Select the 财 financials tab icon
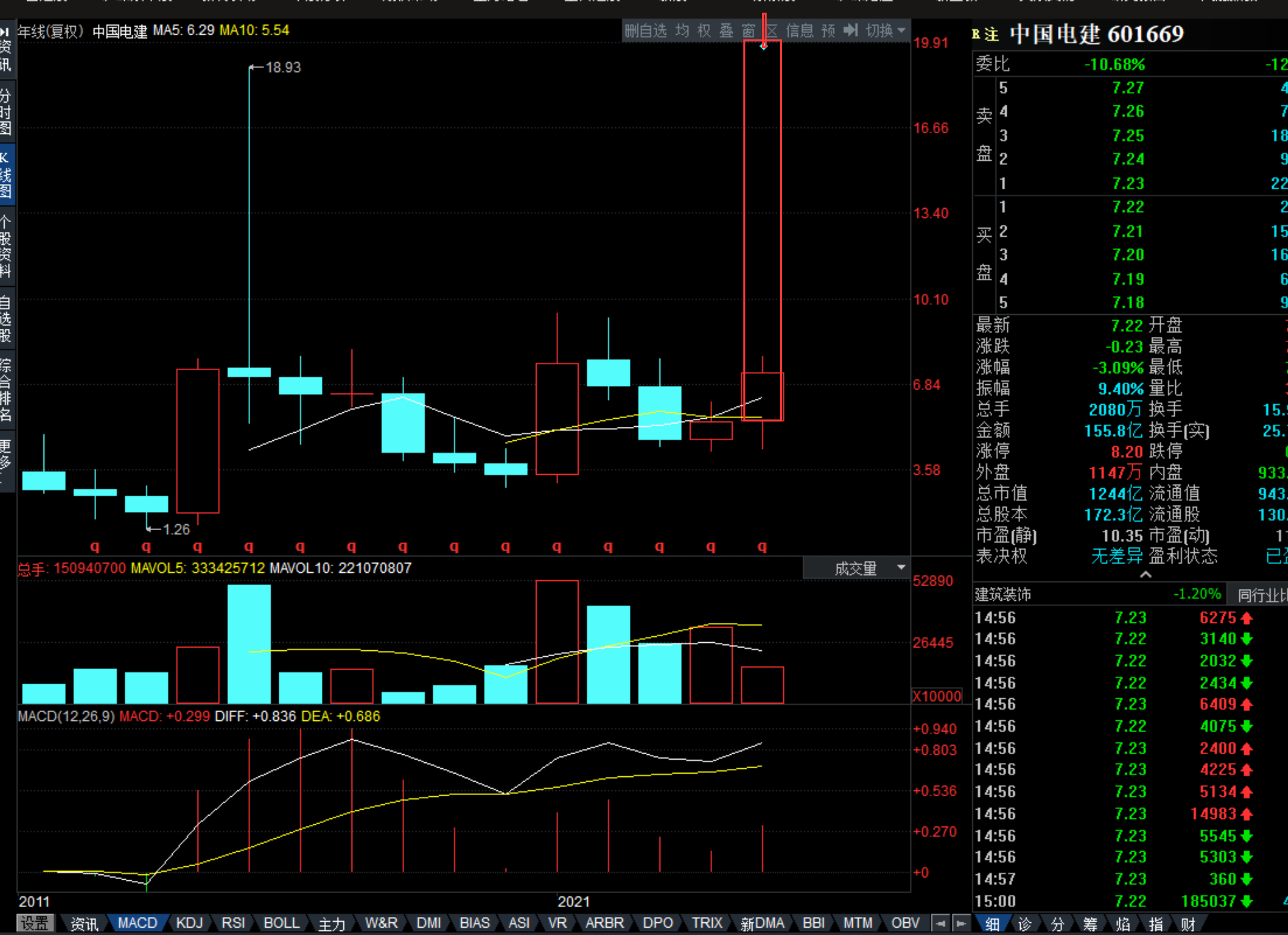 point(1188,924)
